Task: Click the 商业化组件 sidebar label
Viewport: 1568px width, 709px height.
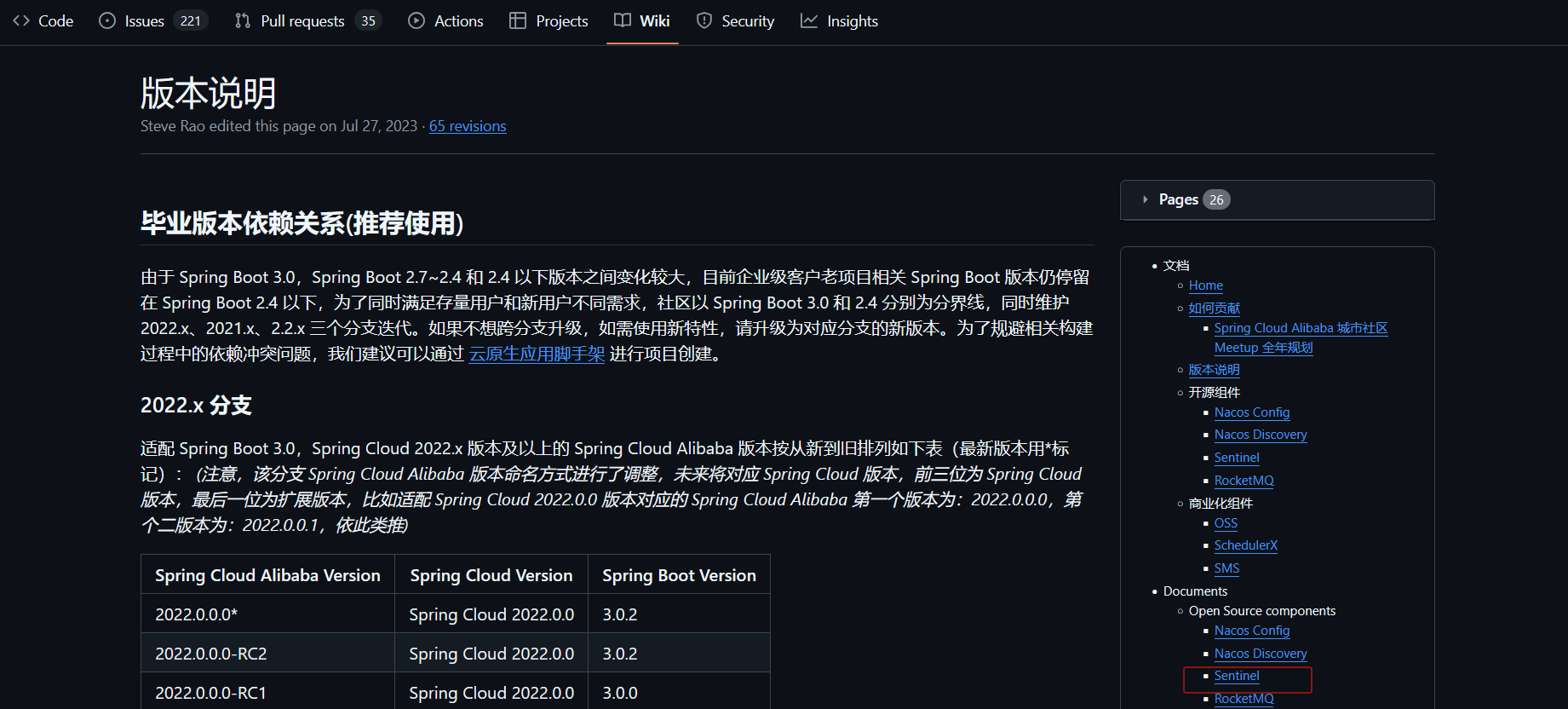Action: [1221, 504]
